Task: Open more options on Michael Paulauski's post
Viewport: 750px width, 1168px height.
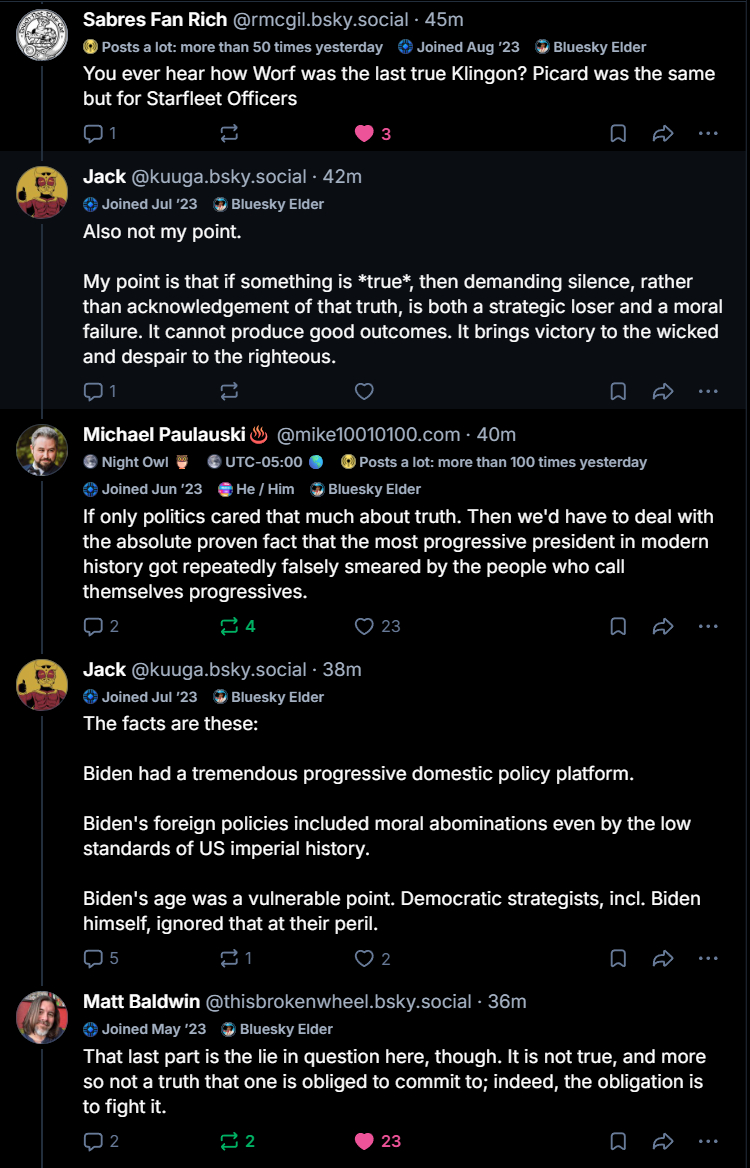Action: [x=708, y=626]
